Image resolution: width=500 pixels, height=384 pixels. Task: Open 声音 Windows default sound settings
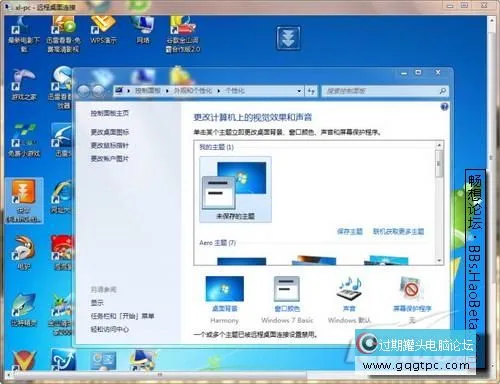coord(349,299)
